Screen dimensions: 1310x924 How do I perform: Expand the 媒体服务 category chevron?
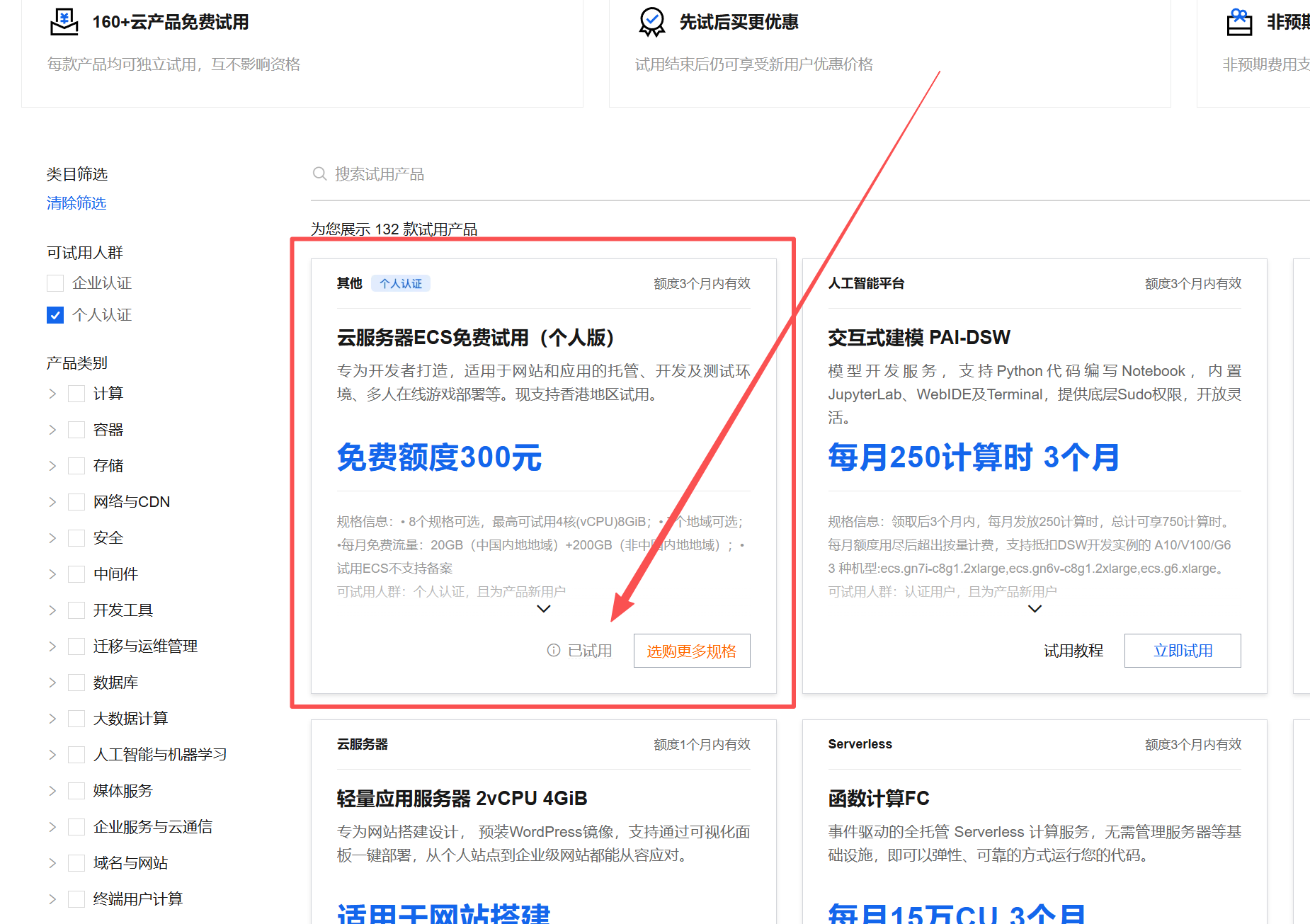[52, 791]
